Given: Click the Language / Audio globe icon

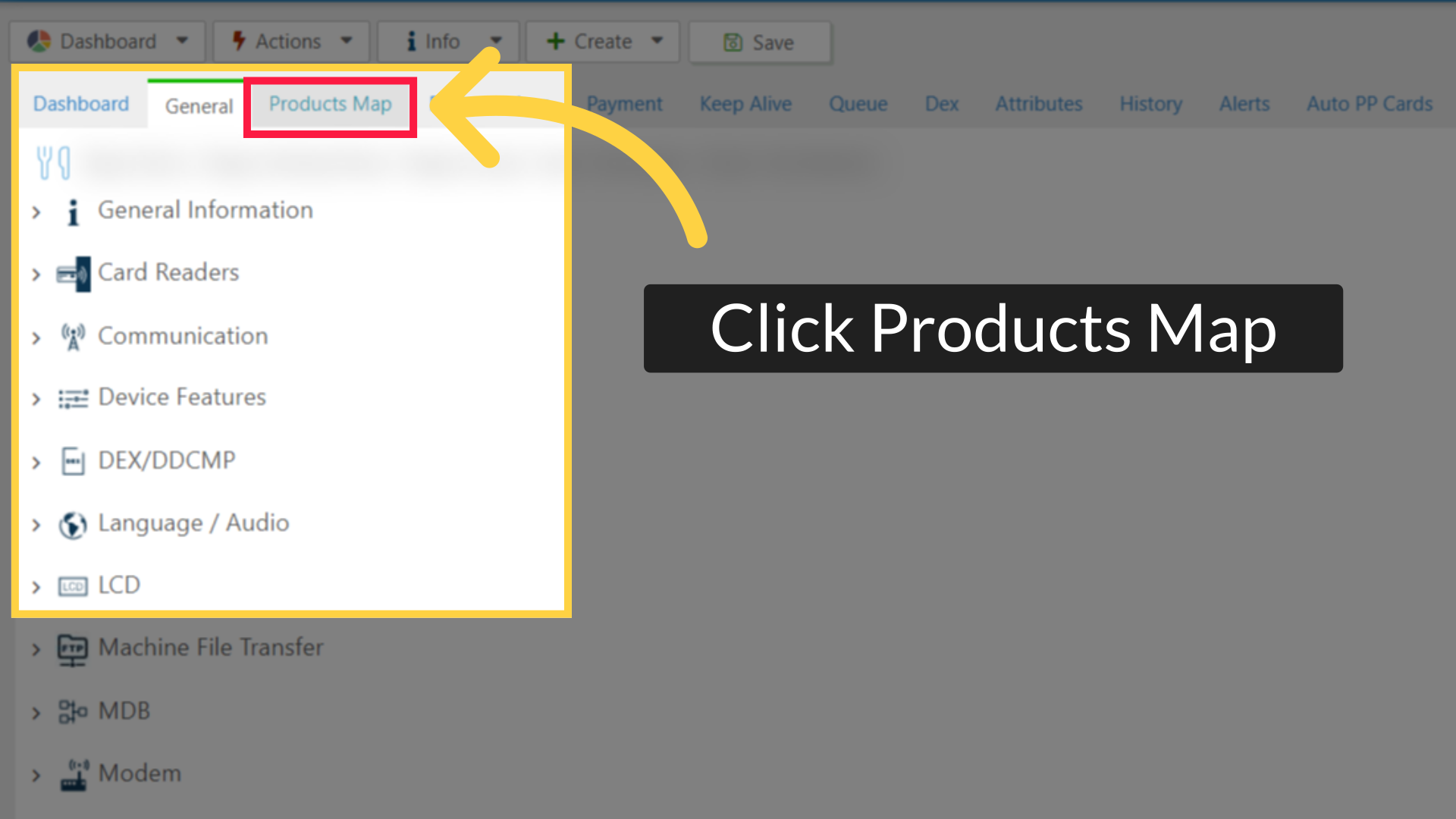Looking at the screenshot, I should tap(73, 524).
